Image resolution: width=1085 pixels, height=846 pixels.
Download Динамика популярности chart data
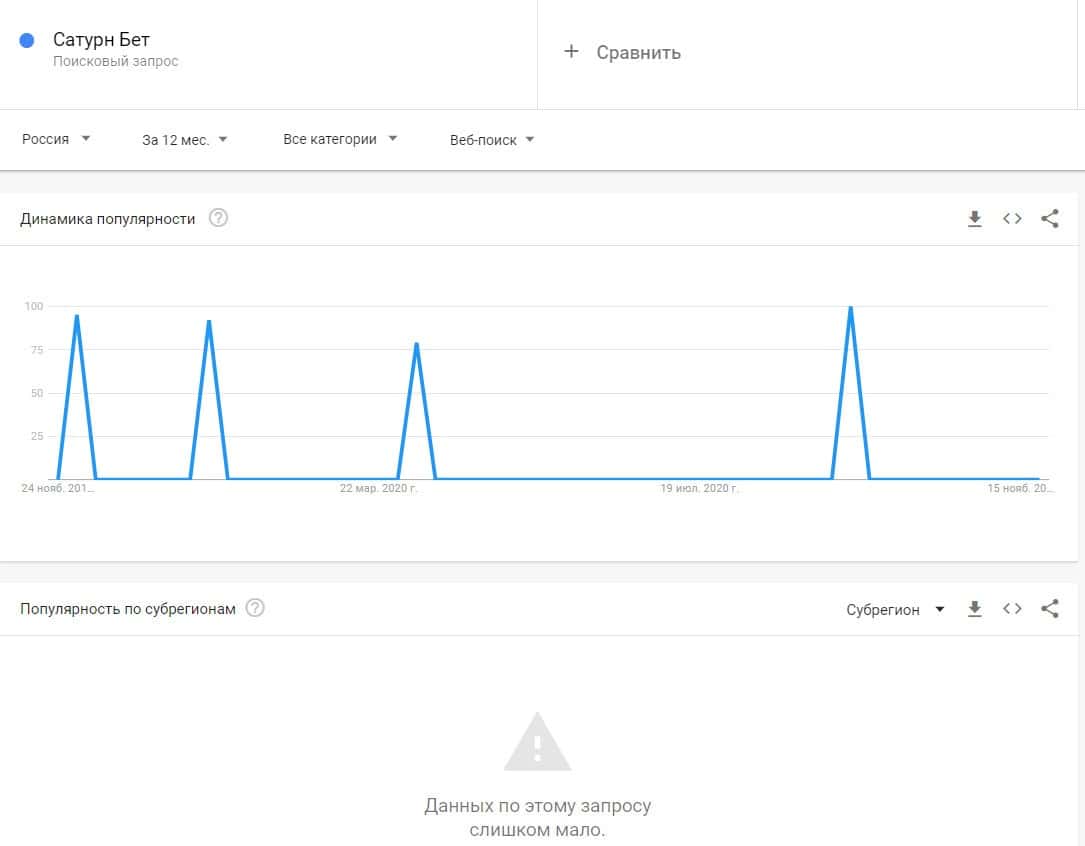coord(974,219)
